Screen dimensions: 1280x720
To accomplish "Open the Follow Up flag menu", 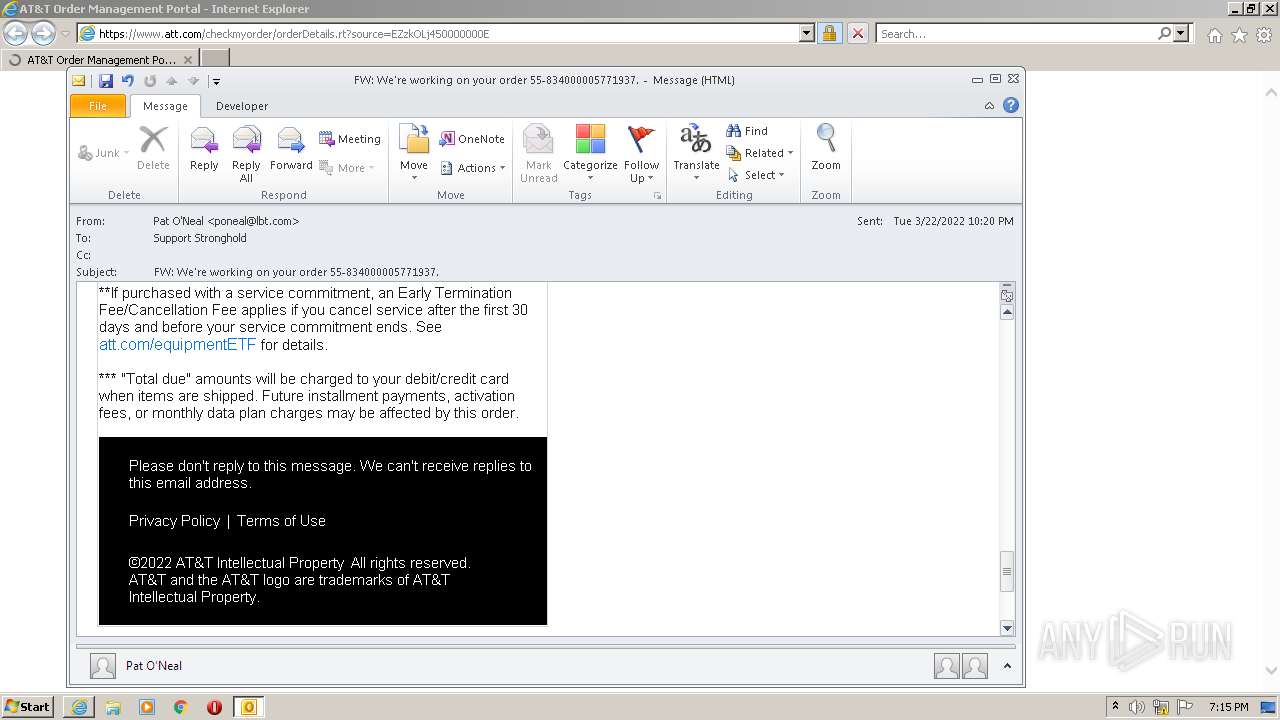I will [x=641, y=153].
